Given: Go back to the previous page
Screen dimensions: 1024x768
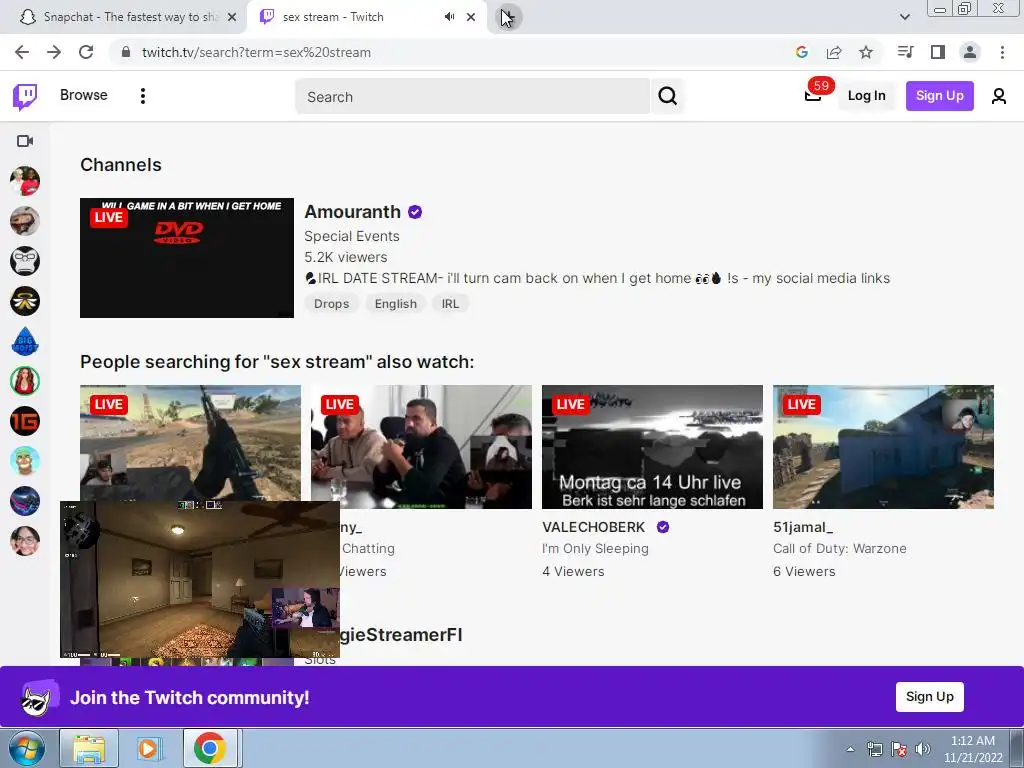Looking at the screenshot, I should pyautogui.click(x=22, y=52).
